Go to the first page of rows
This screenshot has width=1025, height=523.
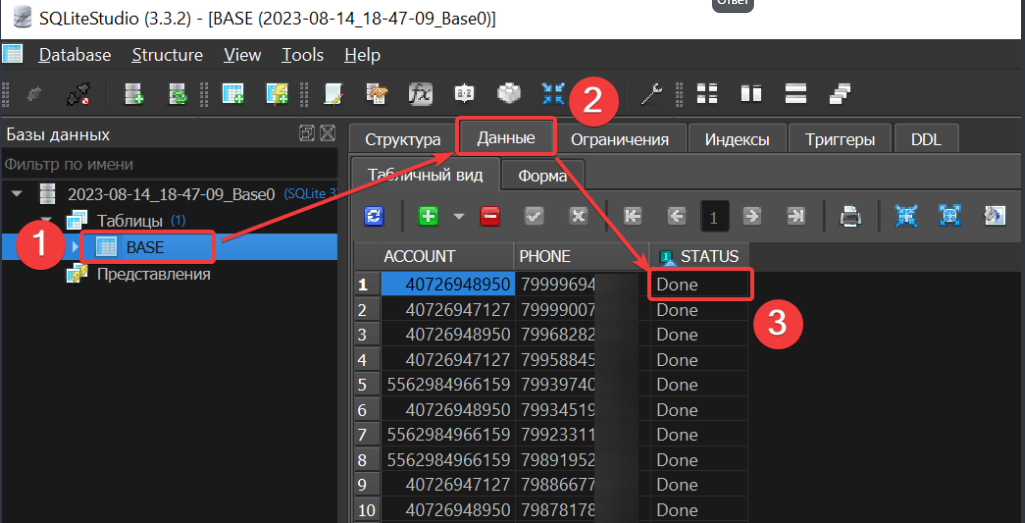[632, 215]
